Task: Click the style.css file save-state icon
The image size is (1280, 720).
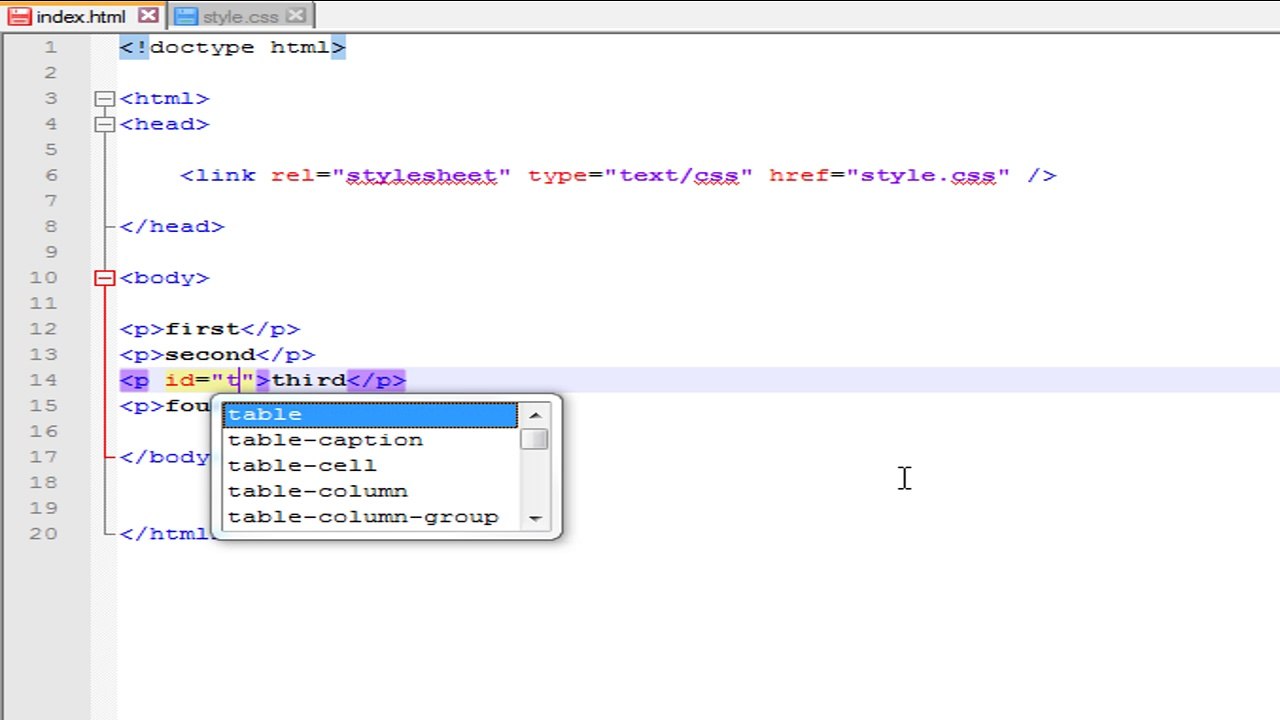Action: click(x=185, y=17)
